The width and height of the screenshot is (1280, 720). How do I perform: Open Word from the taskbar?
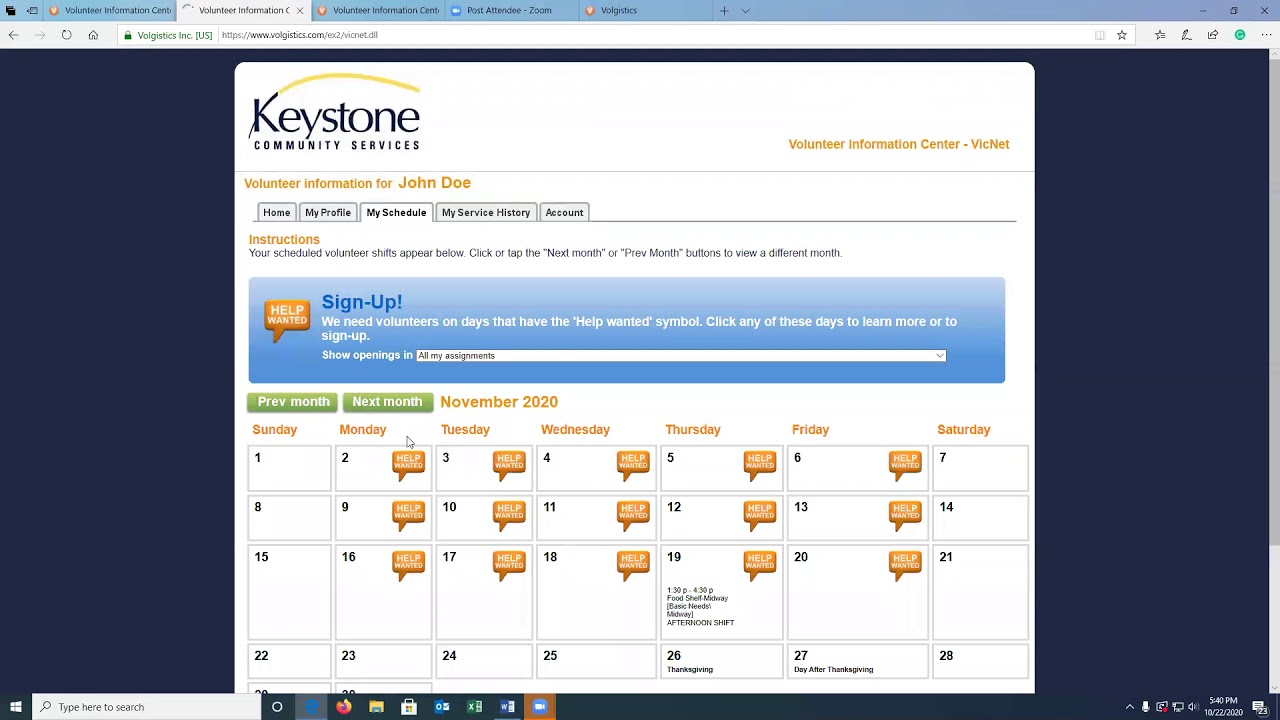pos(507,707)
